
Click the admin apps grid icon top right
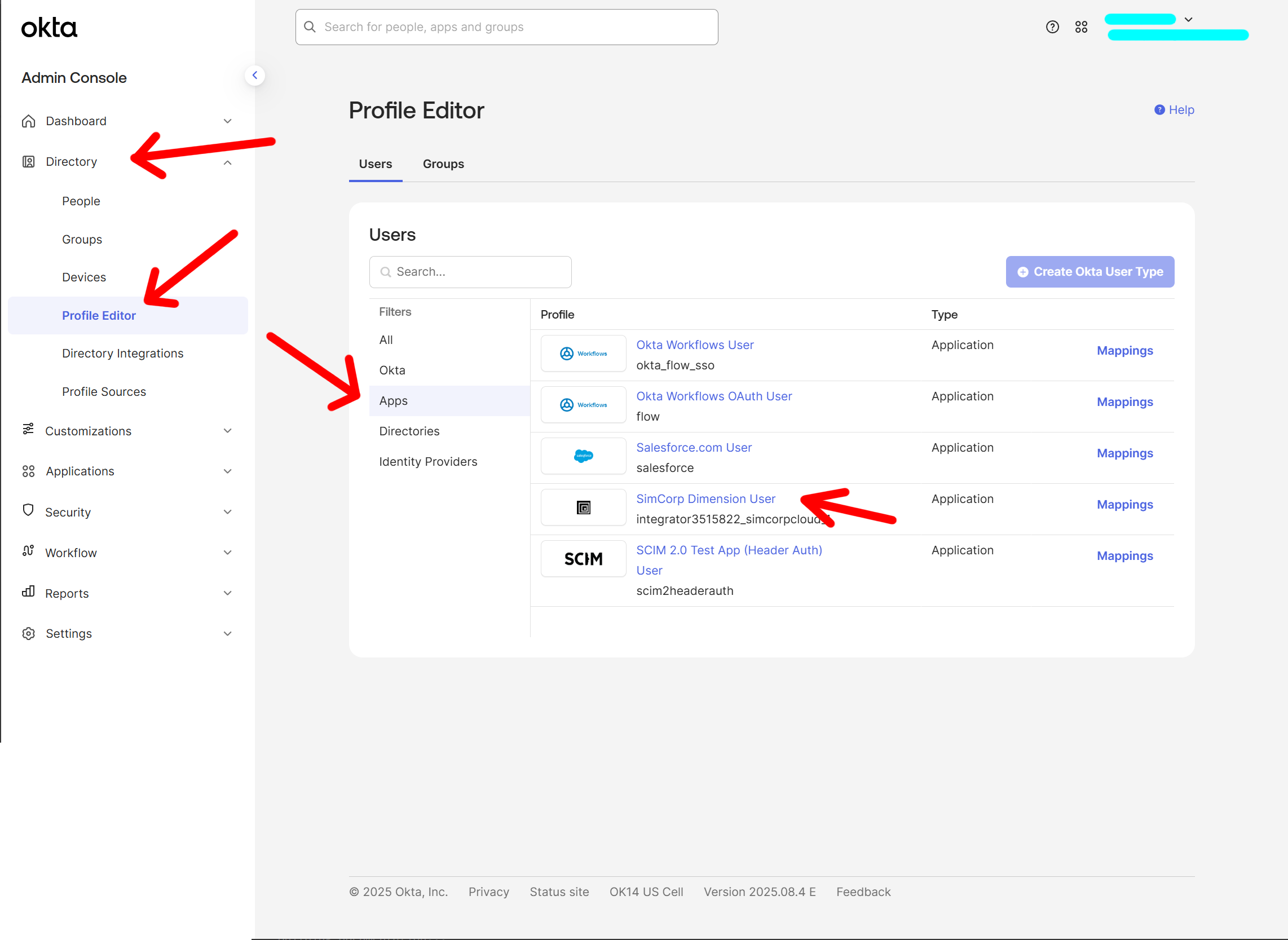coord(1082,27)
